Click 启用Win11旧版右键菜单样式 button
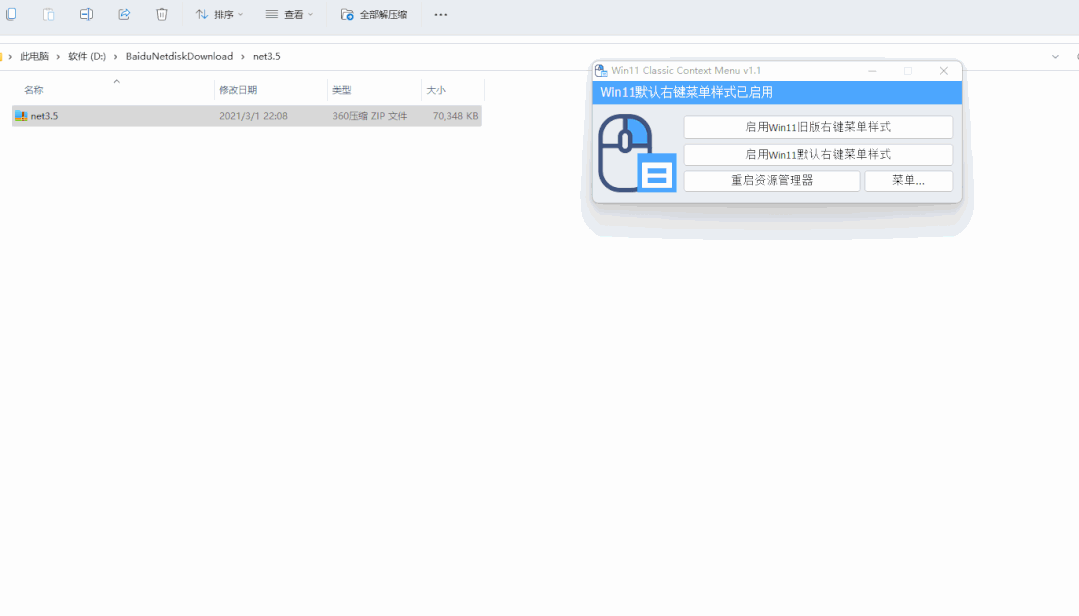The image size is (1079, 616). coord(817,126)
